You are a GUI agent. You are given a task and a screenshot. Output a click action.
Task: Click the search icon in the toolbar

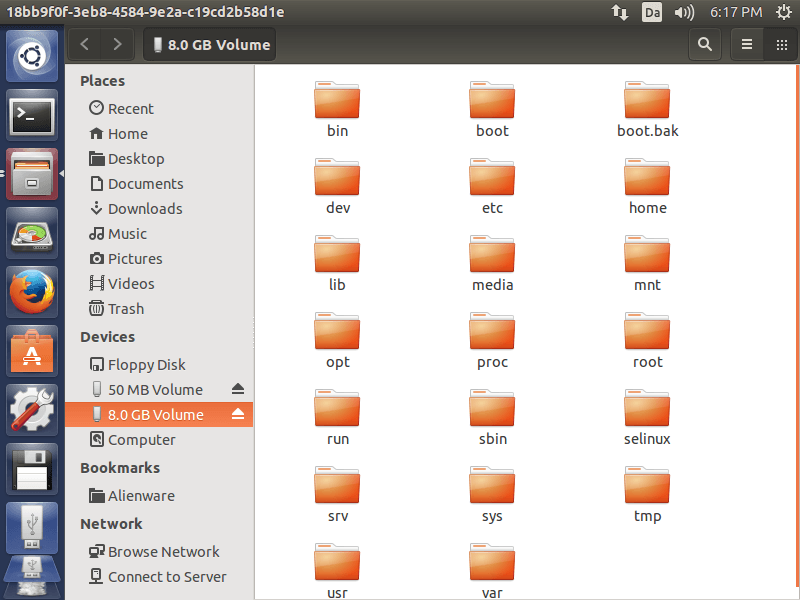tap(705, 44)
